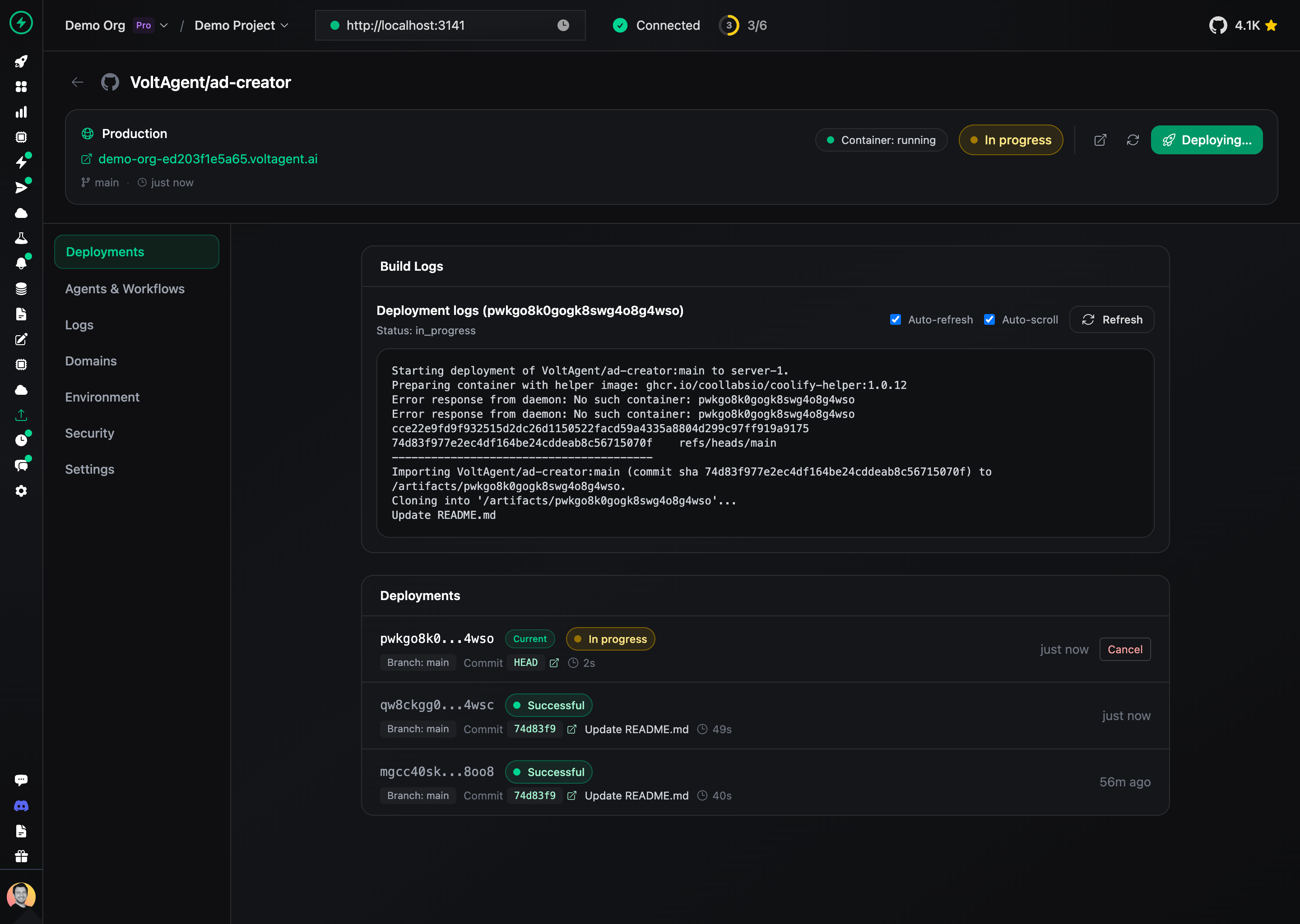Uncheck the Auto-scroll checkbox
Viewport: 1300px width, 924px height.
[989, 320]
